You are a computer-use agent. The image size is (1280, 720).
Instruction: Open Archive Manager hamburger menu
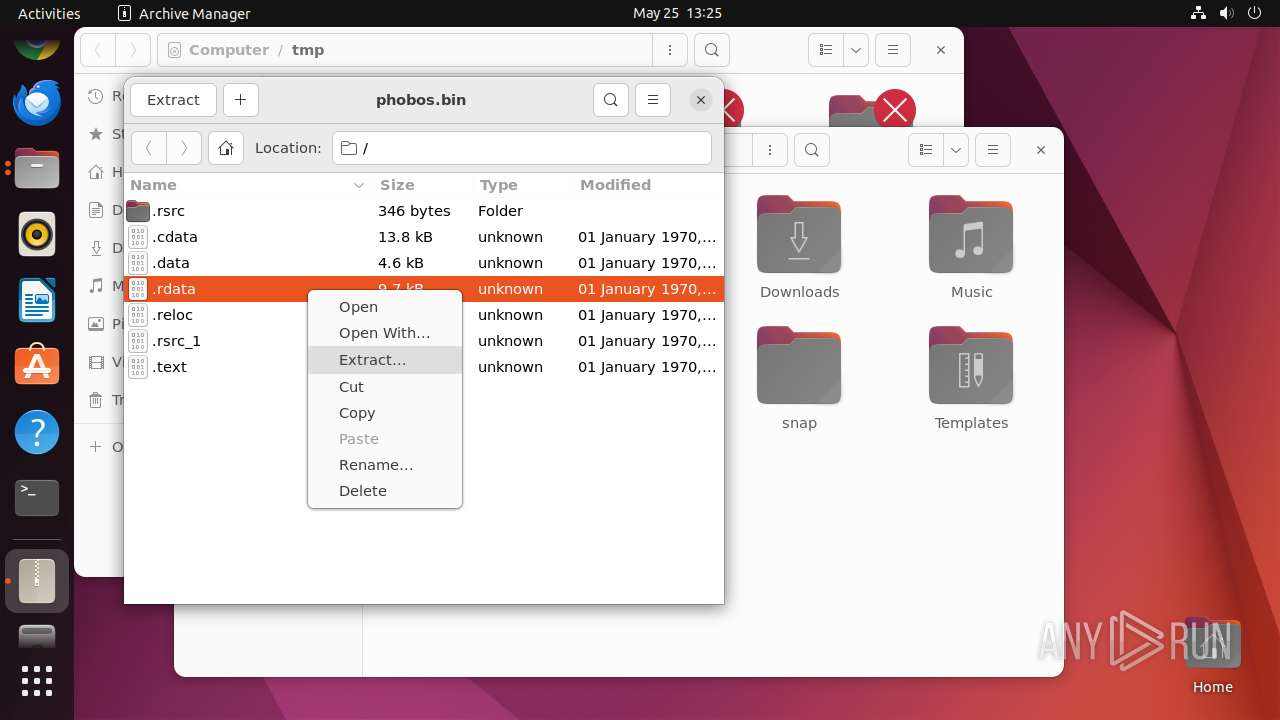pos(653,100)
